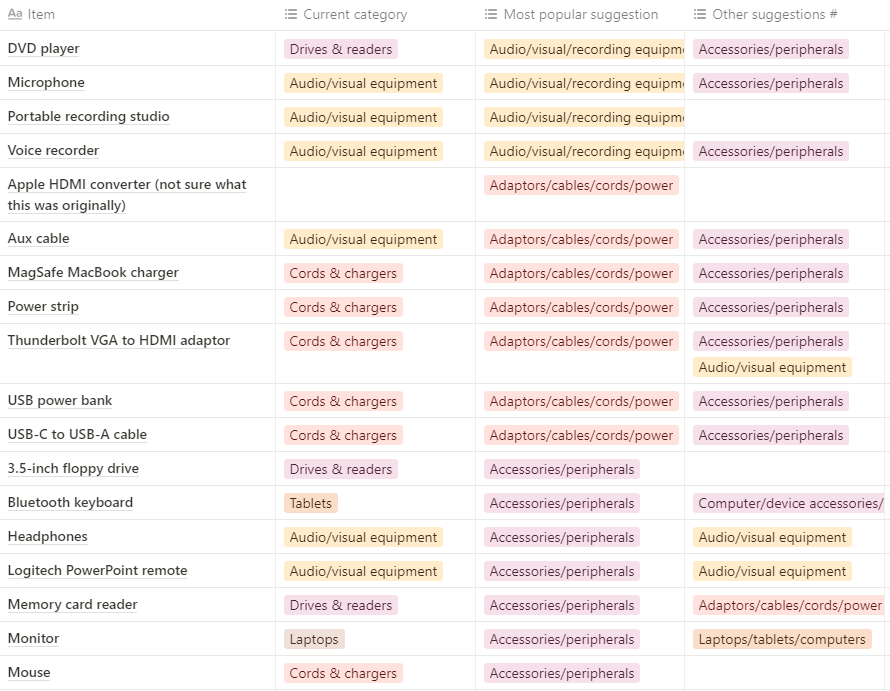Viewport: 890px width, 691px height.
Task: Click the empty Current category cell for Apple HDMI converter
Action: [375, 195]
